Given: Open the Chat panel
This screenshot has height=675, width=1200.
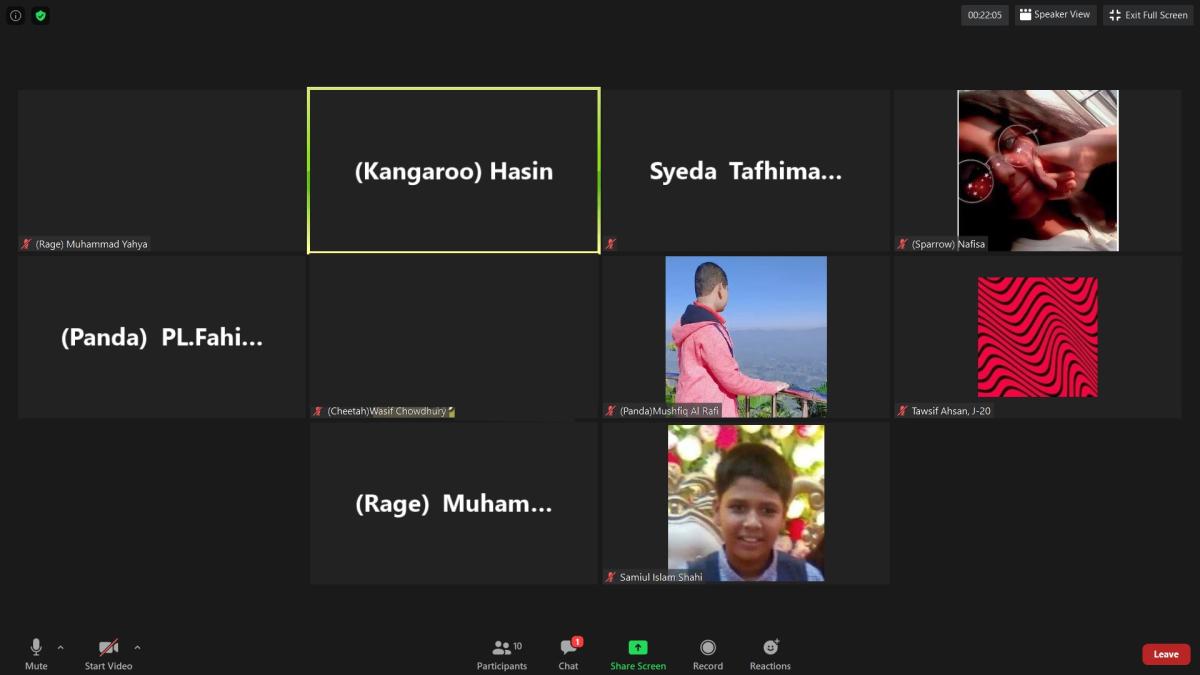Looking at the screenshot, I should click(x=568, y=654).
